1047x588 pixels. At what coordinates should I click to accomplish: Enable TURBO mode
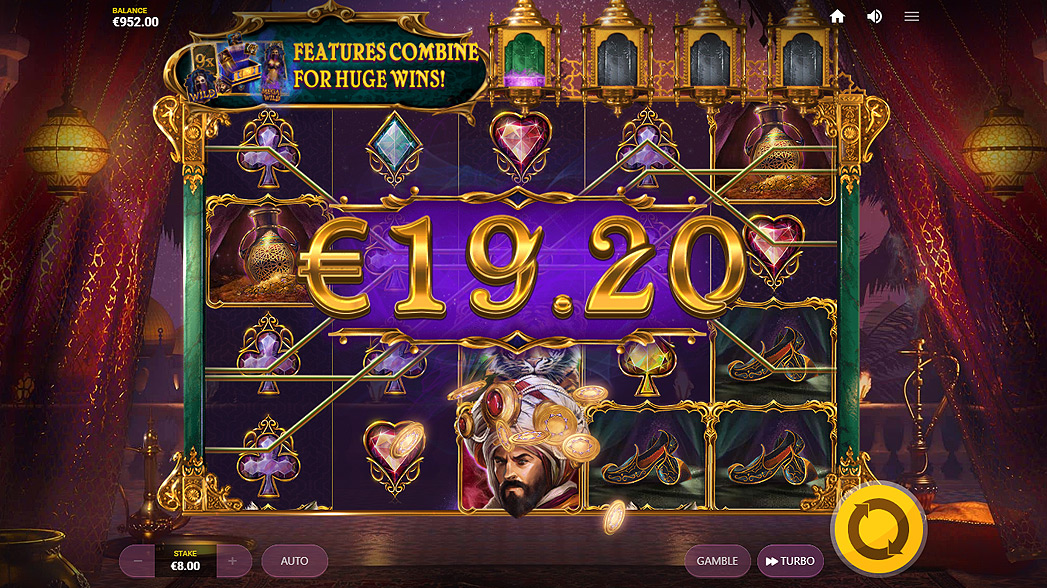pyautogui.click(x=790, y=561)
